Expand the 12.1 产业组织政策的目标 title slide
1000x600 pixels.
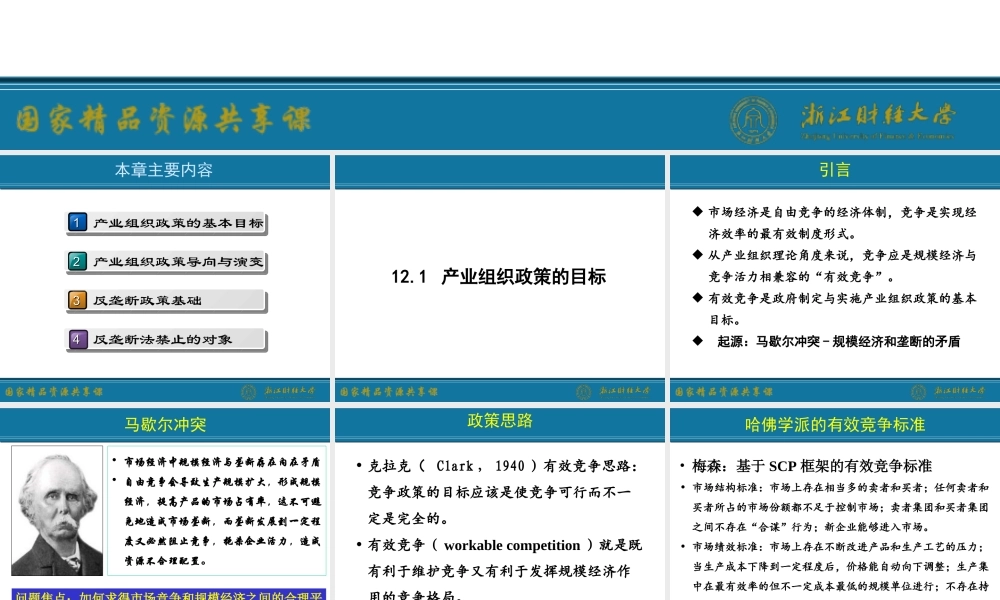click(500, 277)
